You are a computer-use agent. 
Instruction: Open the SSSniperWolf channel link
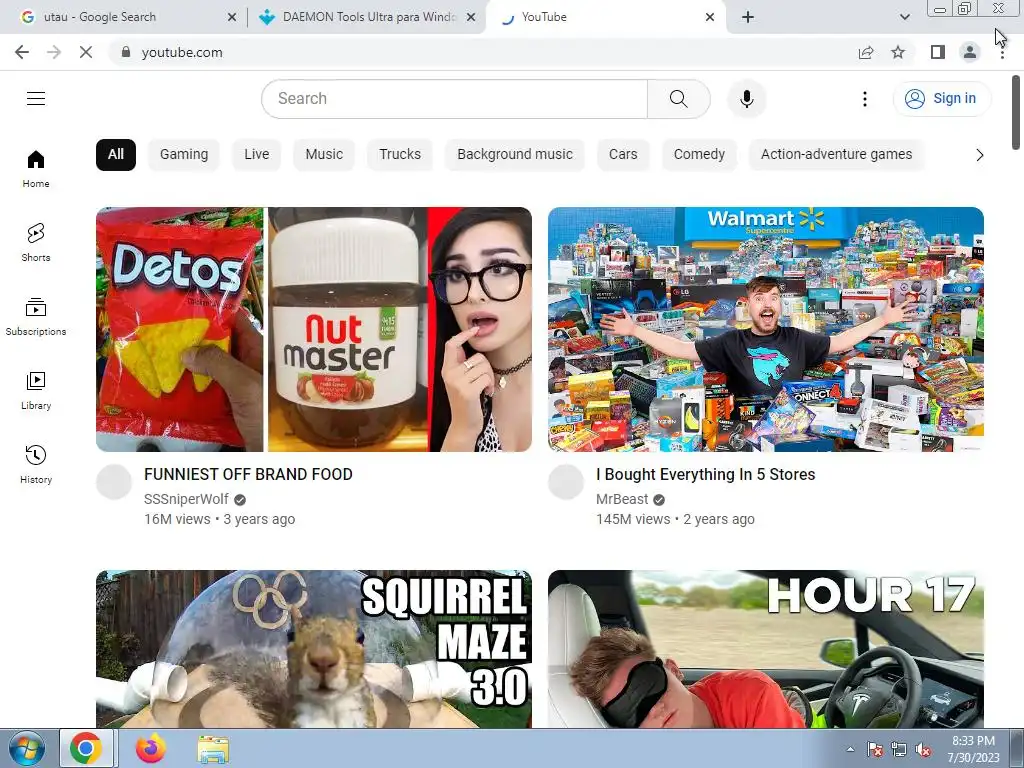(186, 500)
